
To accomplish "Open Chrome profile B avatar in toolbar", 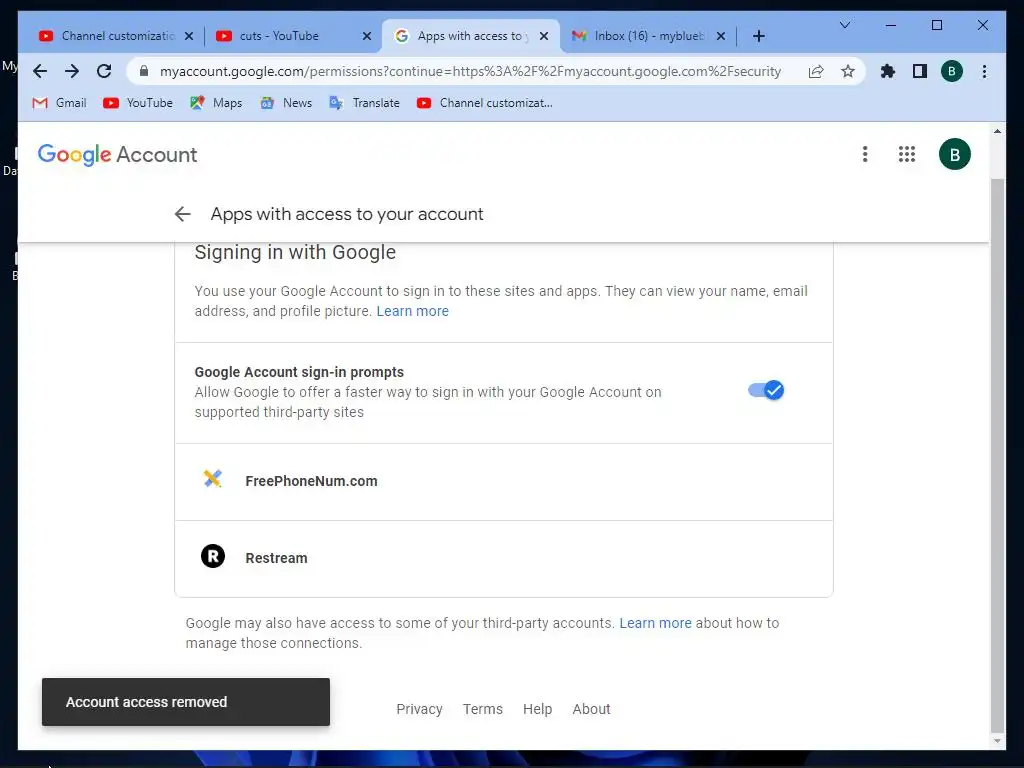I will 952,71.
